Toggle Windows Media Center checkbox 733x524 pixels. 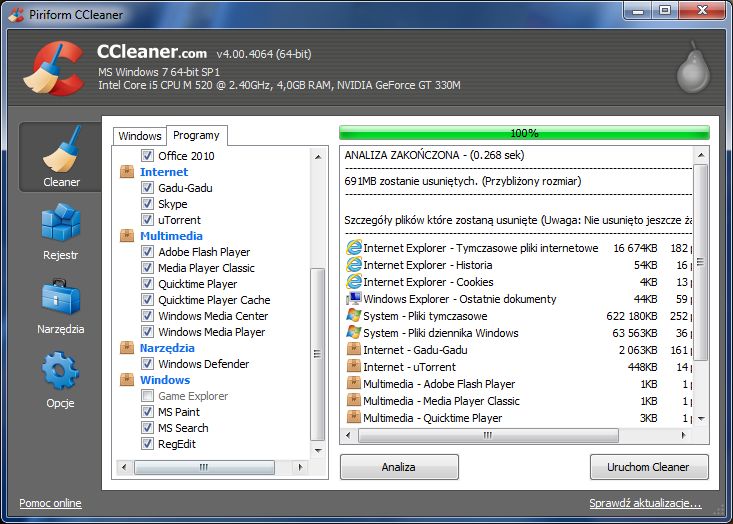coord(147,316)
